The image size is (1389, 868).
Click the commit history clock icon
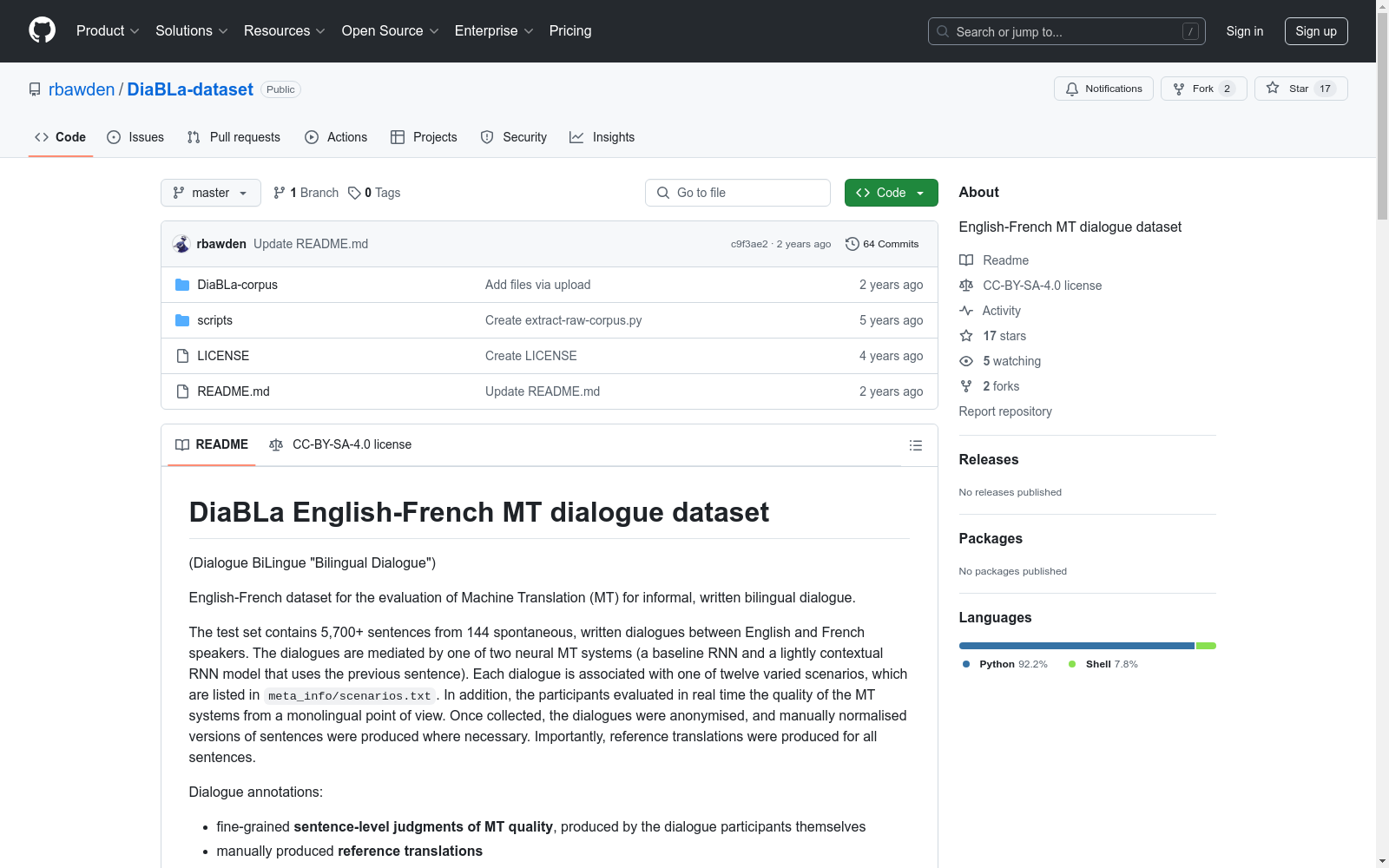click(x=852, y=244)
